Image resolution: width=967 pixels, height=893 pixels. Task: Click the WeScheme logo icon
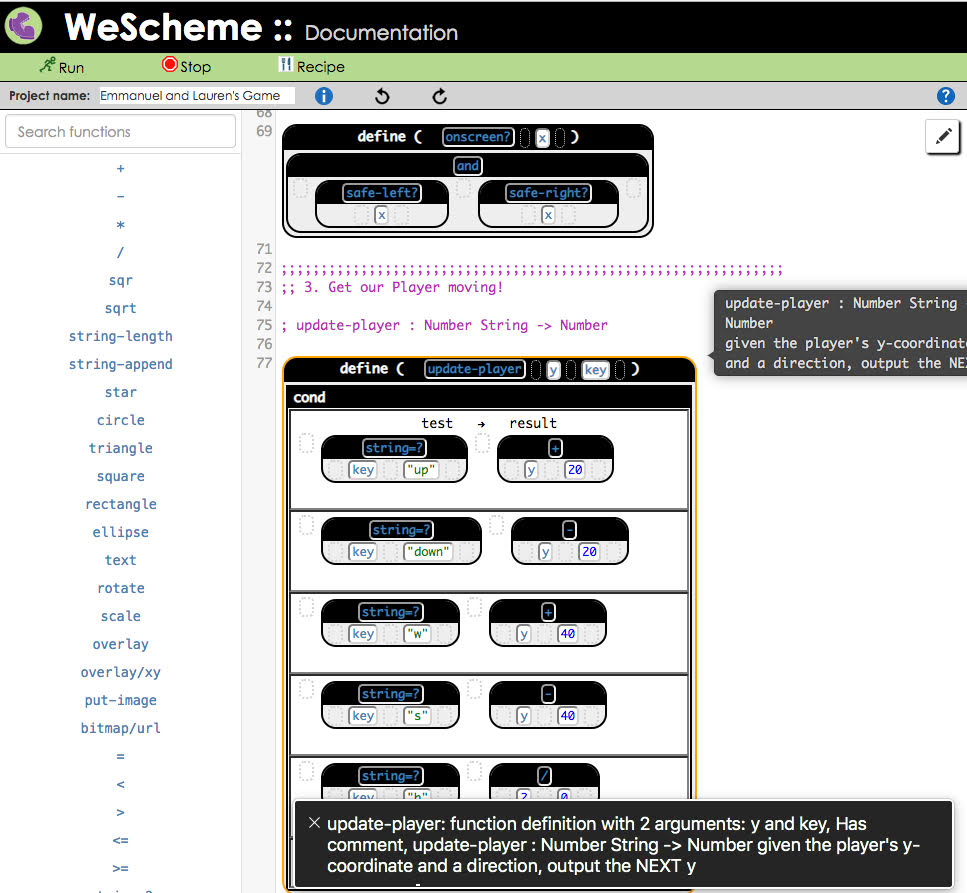point(24,26)
